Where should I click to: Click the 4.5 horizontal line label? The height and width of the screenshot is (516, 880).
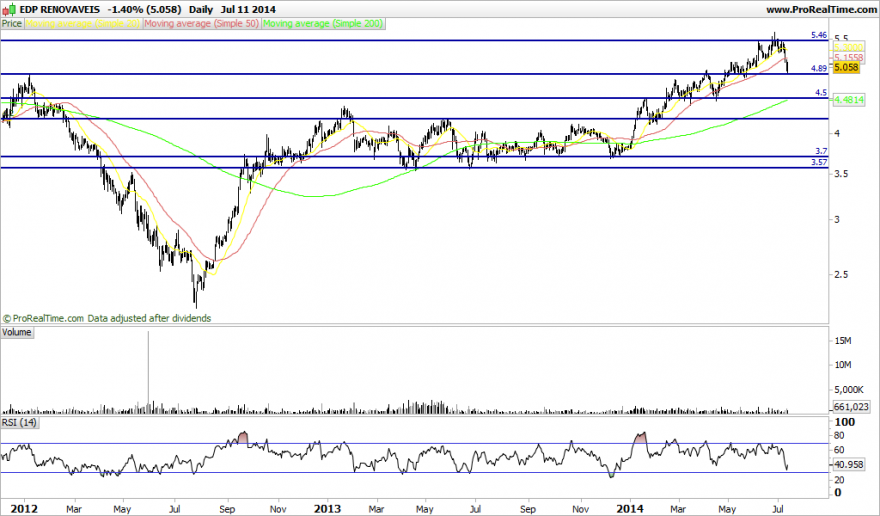click(821, 93)
